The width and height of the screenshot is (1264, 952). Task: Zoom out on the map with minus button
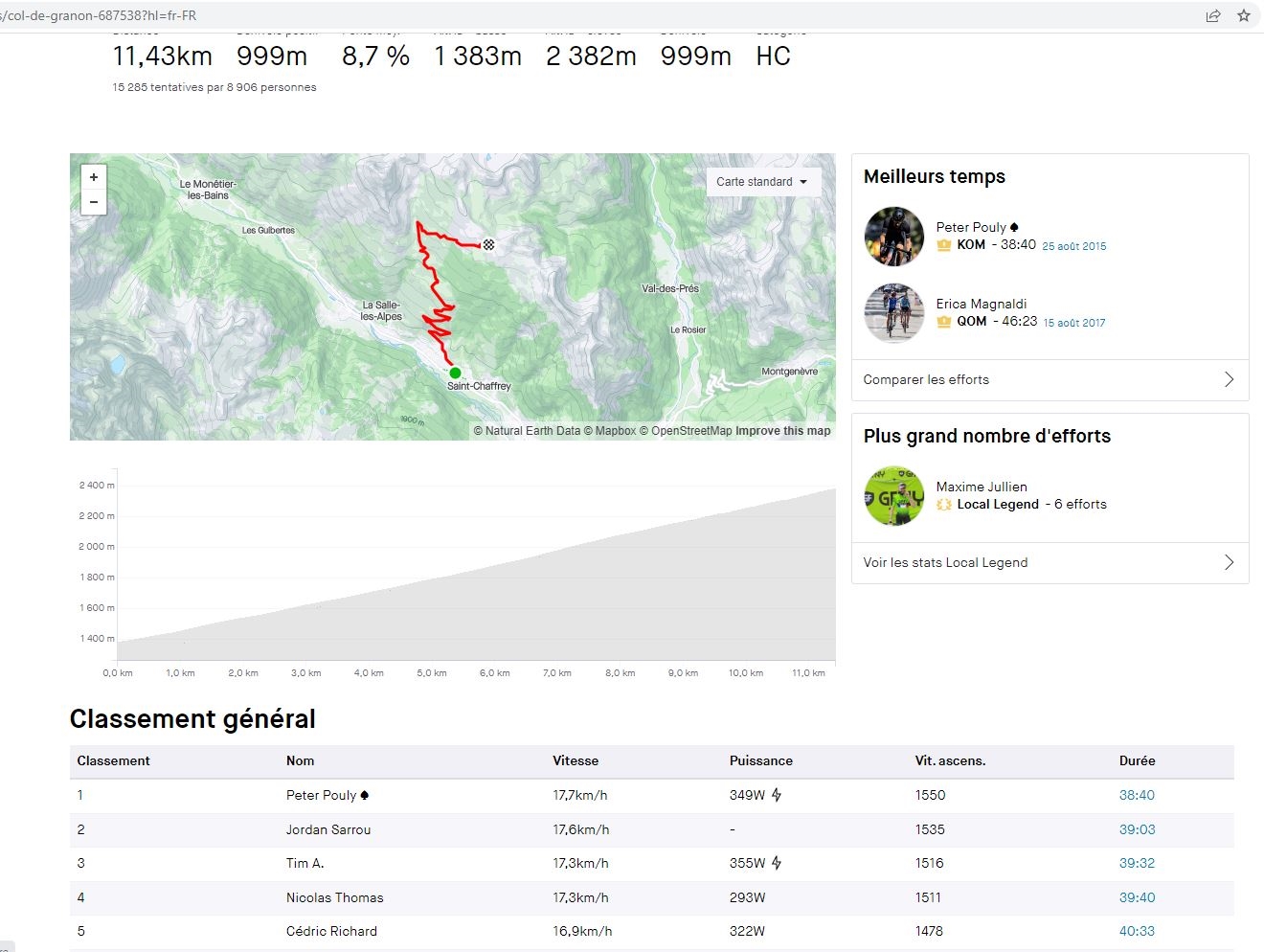click(94, 202)
